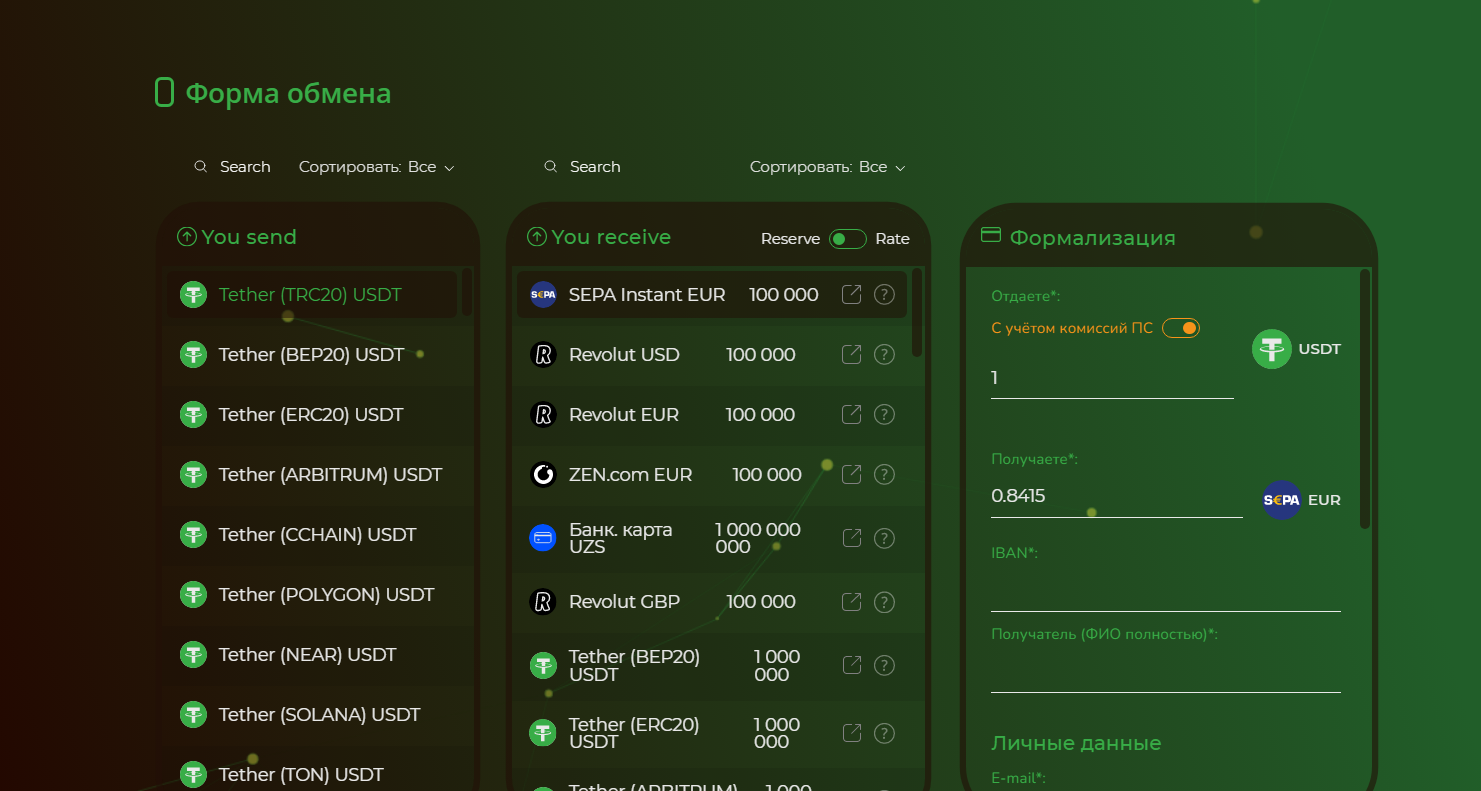The image size is (1481, 791).
Task: Click the Получаете amount input field
Action: pos(1116,496)
